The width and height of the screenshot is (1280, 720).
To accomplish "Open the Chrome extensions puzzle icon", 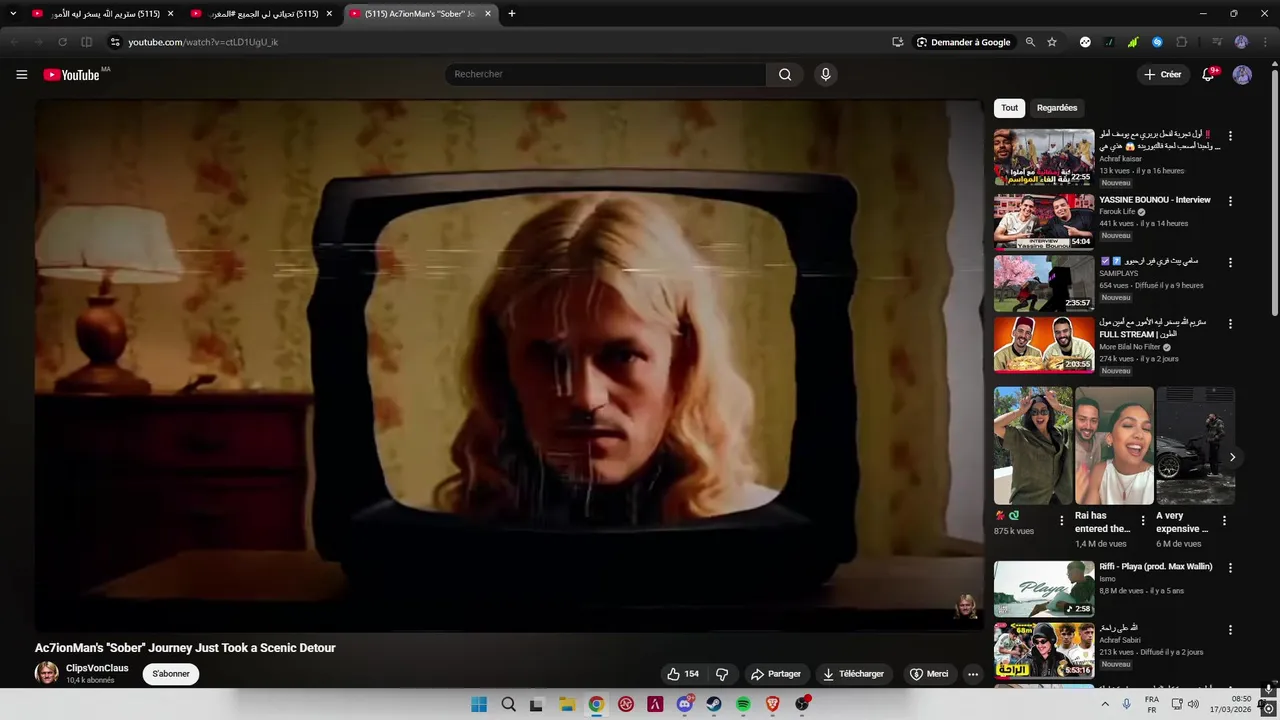I will click(1181, 42).
